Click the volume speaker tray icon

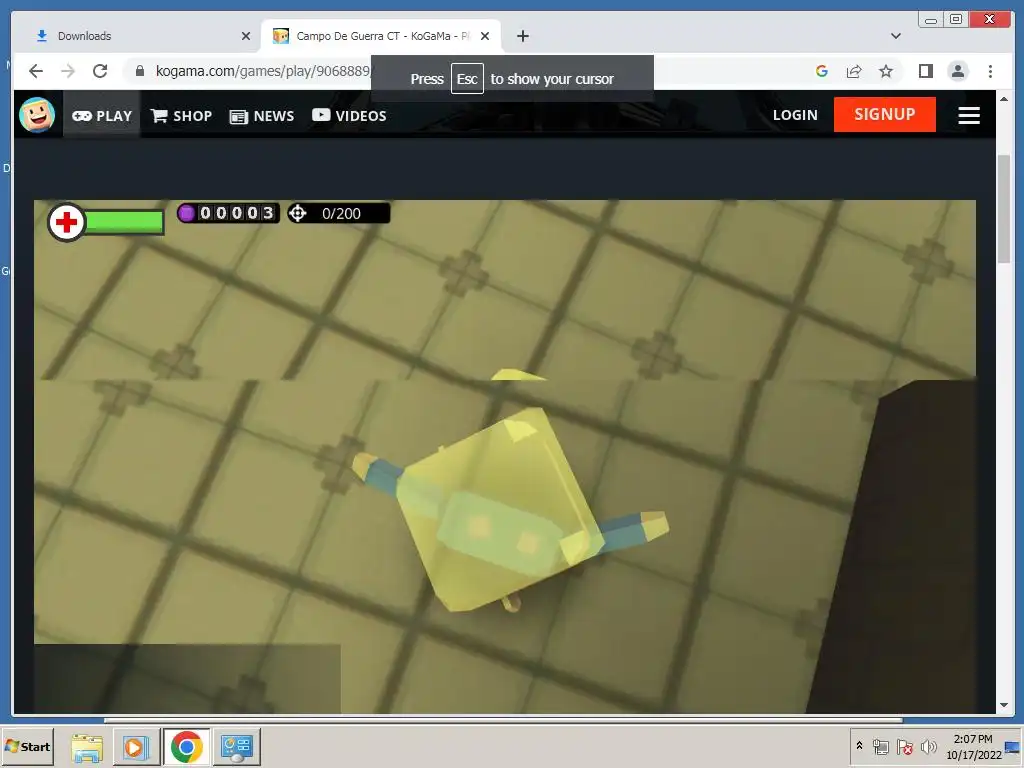coord(928,746)
